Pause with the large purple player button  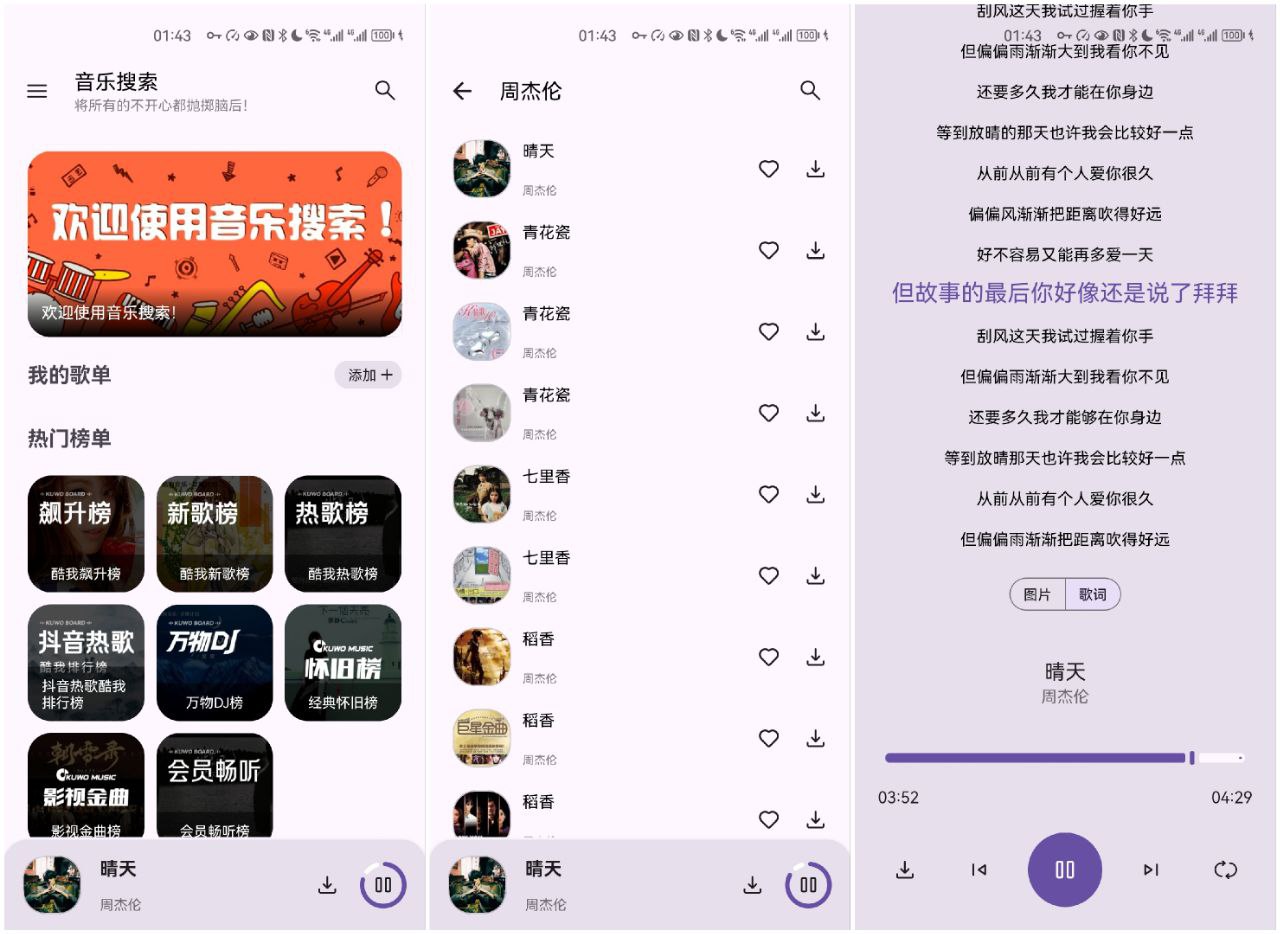(1065, 870)
